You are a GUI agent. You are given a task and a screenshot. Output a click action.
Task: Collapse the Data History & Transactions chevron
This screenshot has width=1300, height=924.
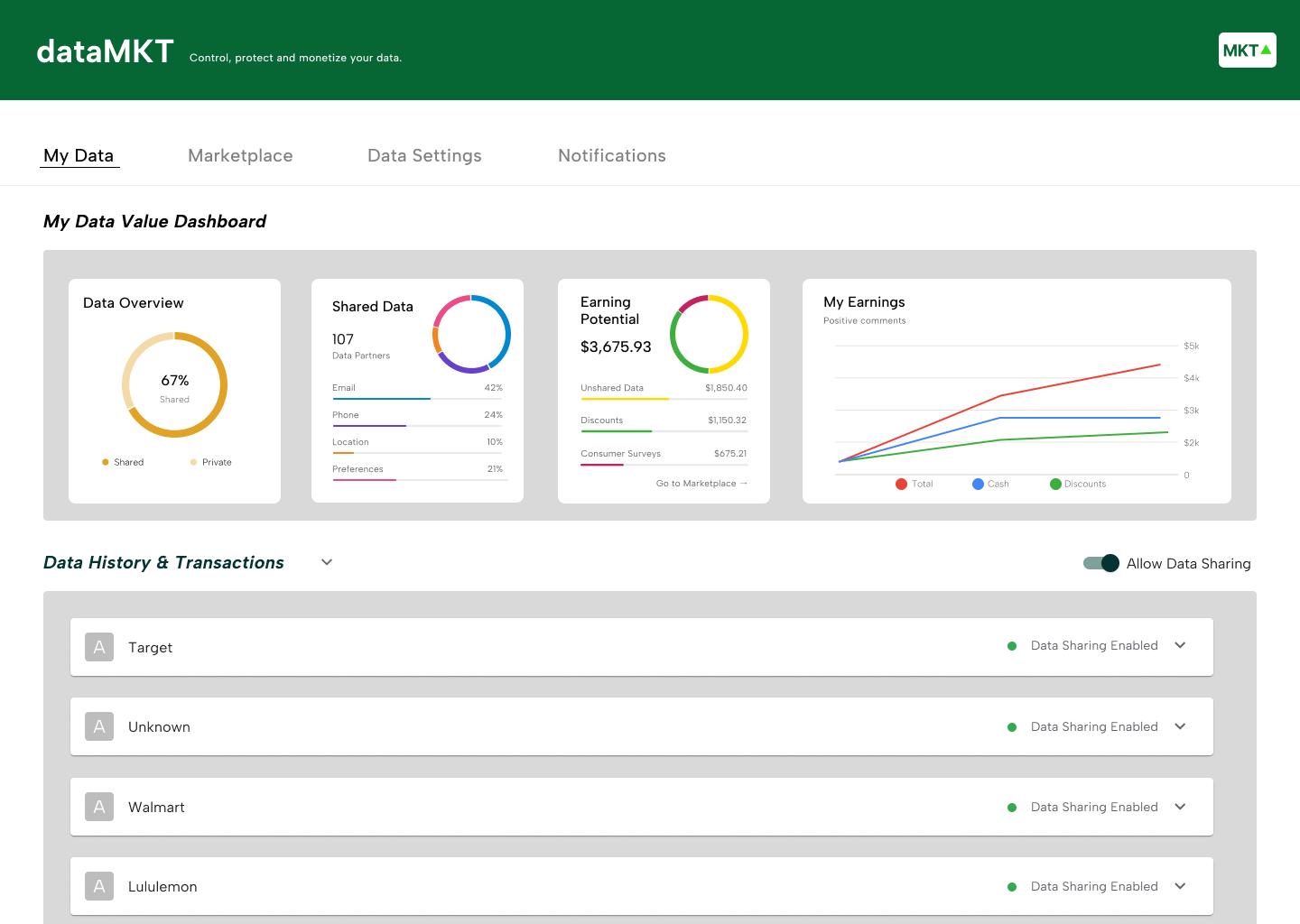click(327, 562)
